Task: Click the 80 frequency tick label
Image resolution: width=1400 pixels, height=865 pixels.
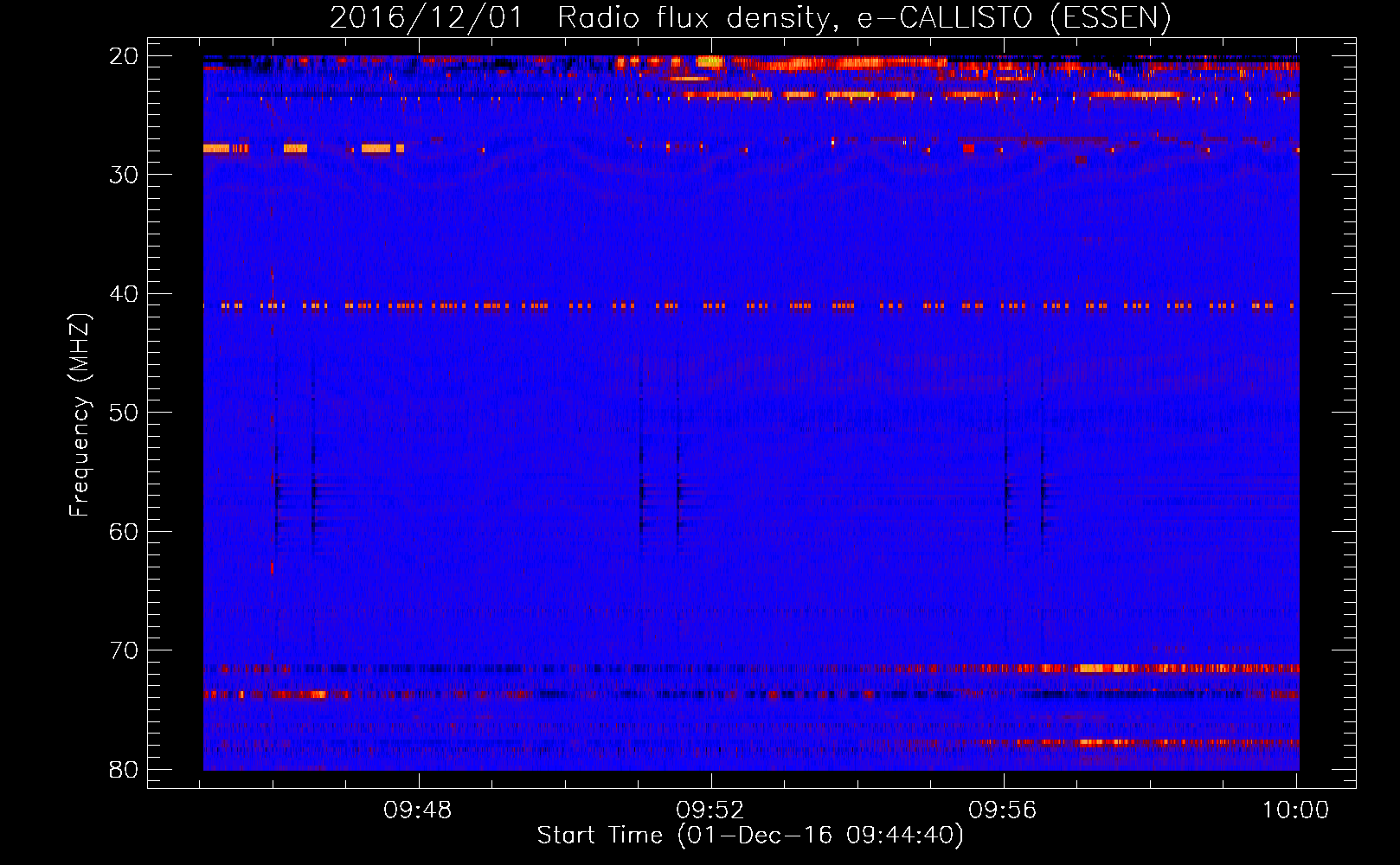Action: tap(124, 769)
